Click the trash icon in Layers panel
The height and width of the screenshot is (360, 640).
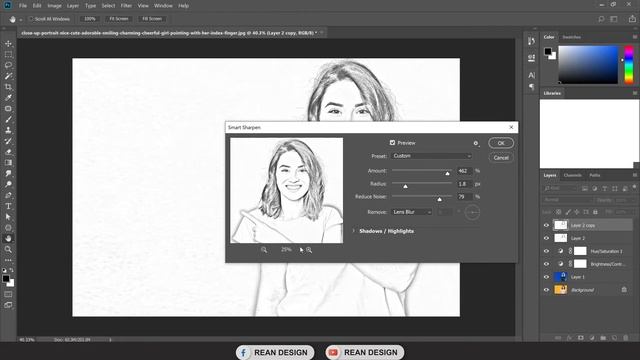(625, 338)
